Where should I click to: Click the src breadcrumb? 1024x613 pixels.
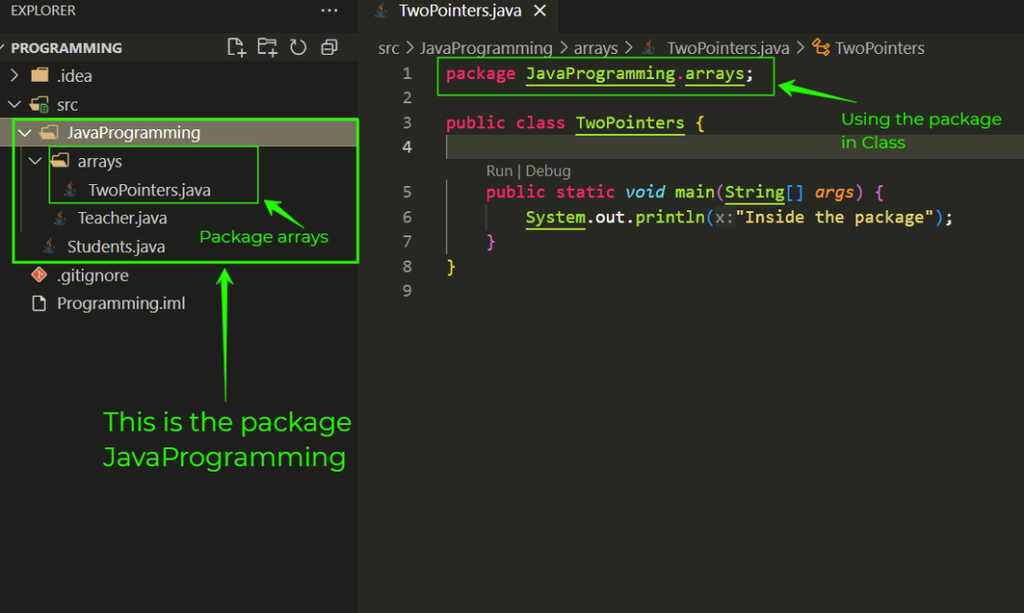point(389,48)
